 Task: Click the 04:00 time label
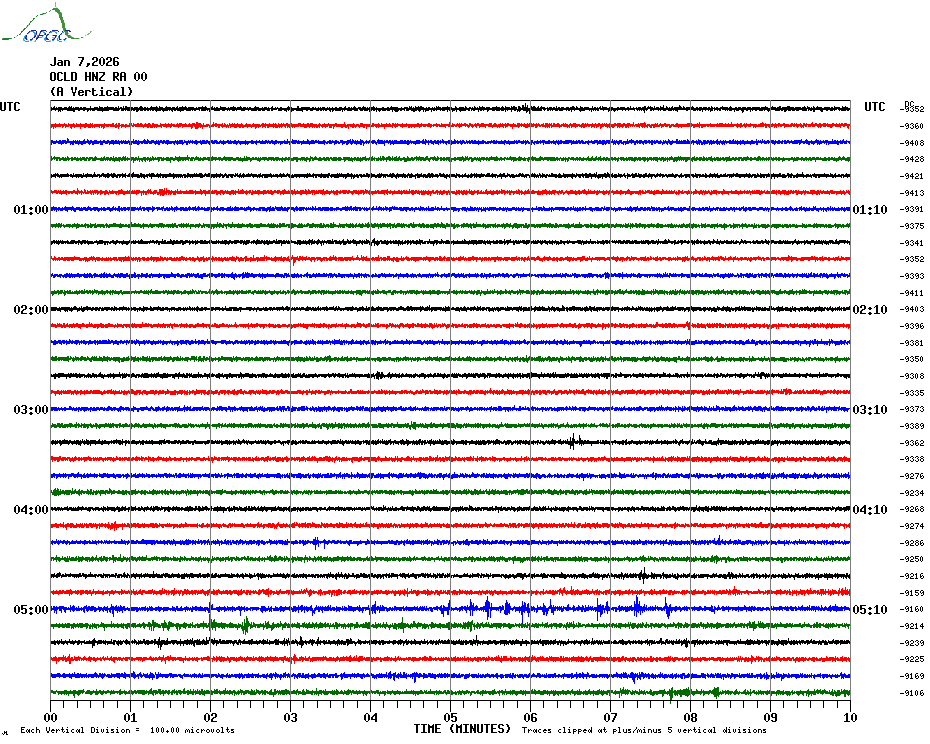pos(31,510)
